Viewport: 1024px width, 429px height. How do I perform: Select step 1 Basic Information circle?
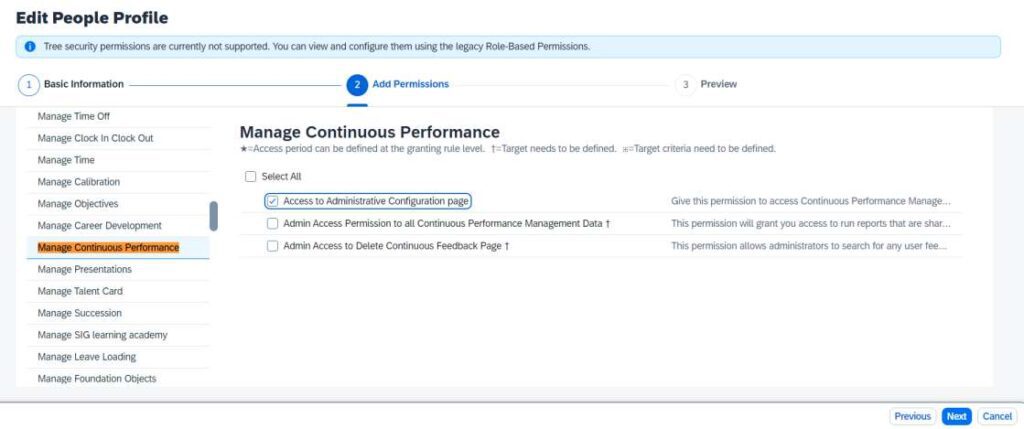29,85
